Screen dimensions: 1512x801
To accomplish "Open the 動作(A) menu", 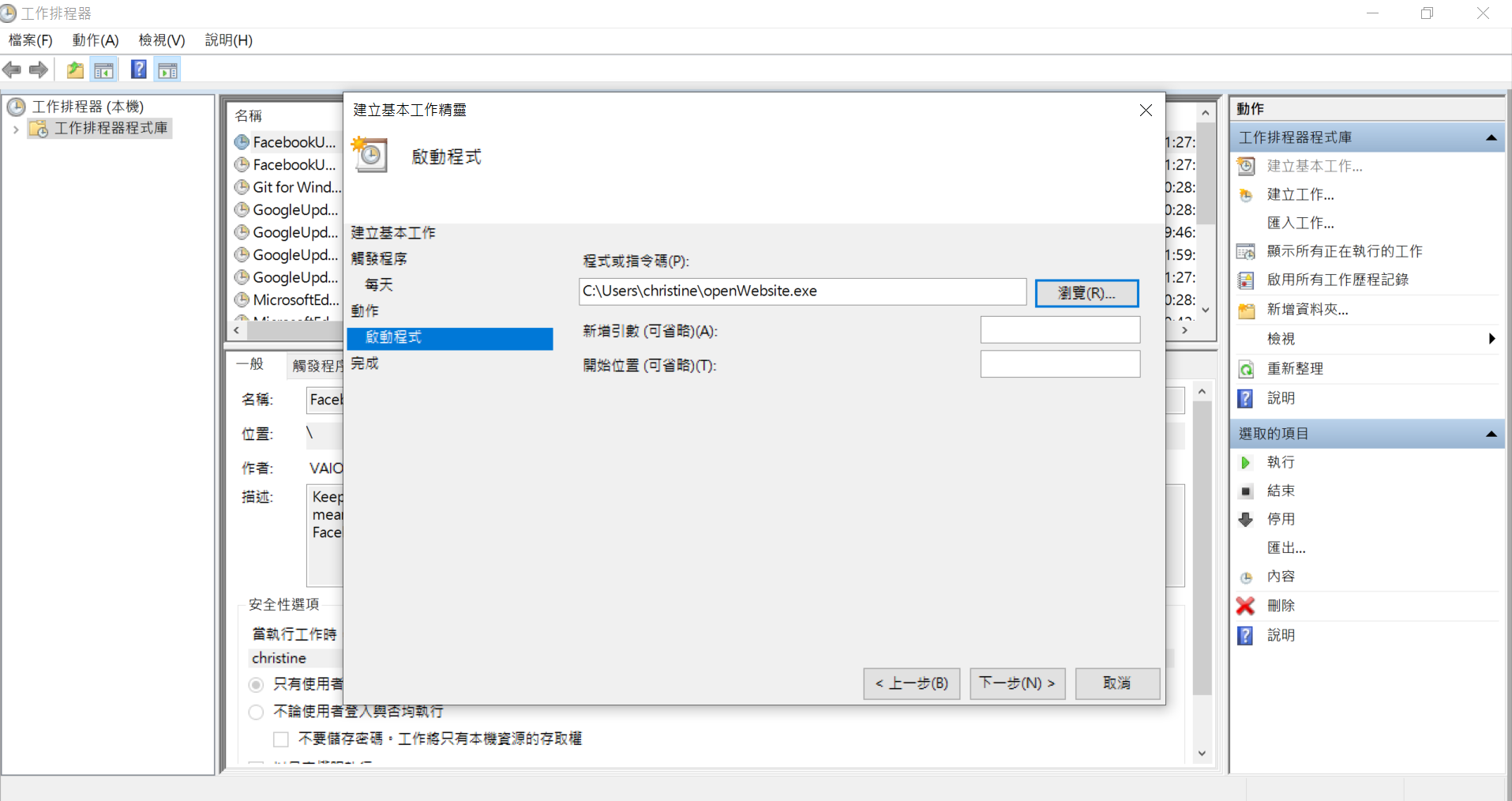I will [96, 40].
